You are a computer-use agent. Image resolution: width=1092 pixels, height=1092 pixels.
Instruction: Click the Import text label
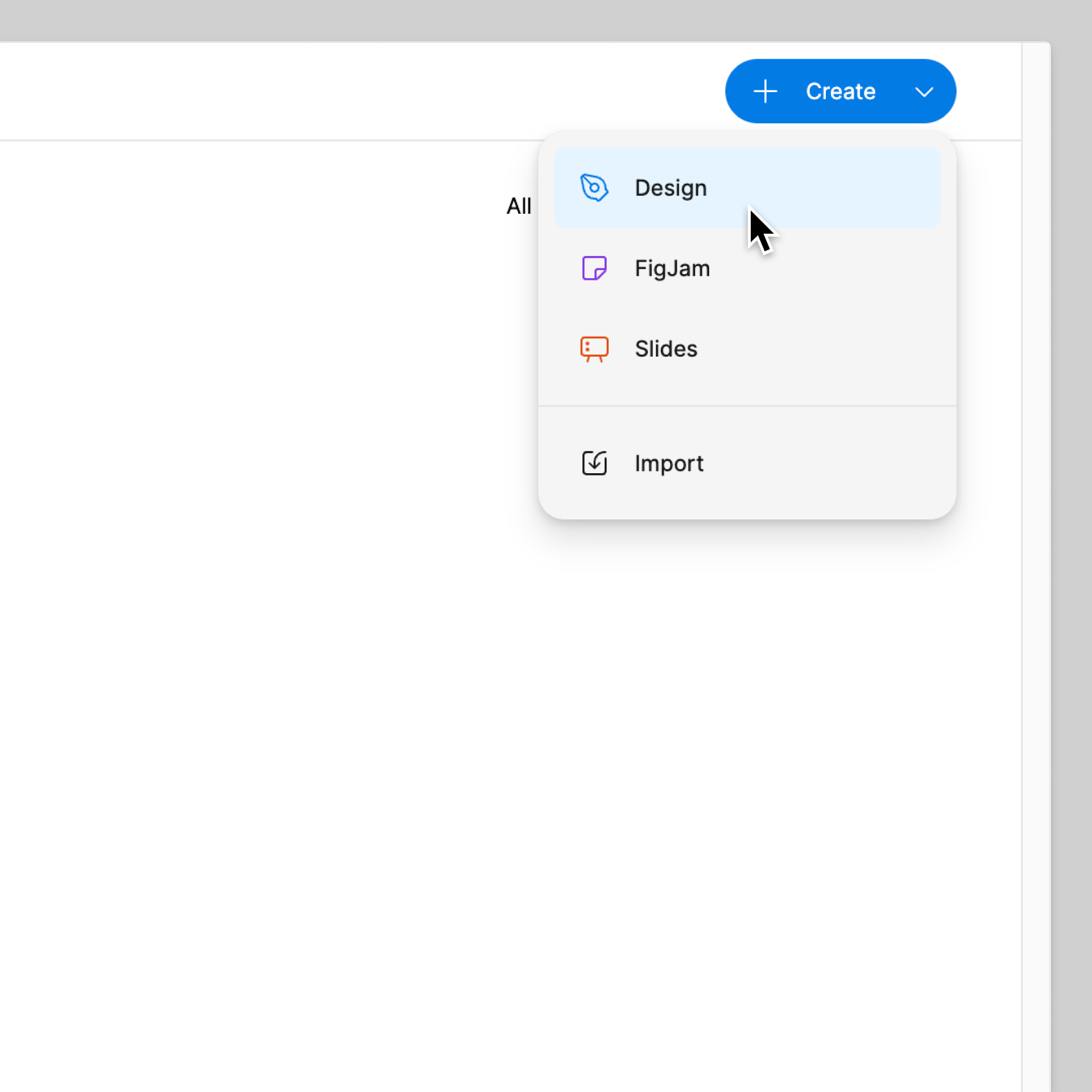(669, 463)
